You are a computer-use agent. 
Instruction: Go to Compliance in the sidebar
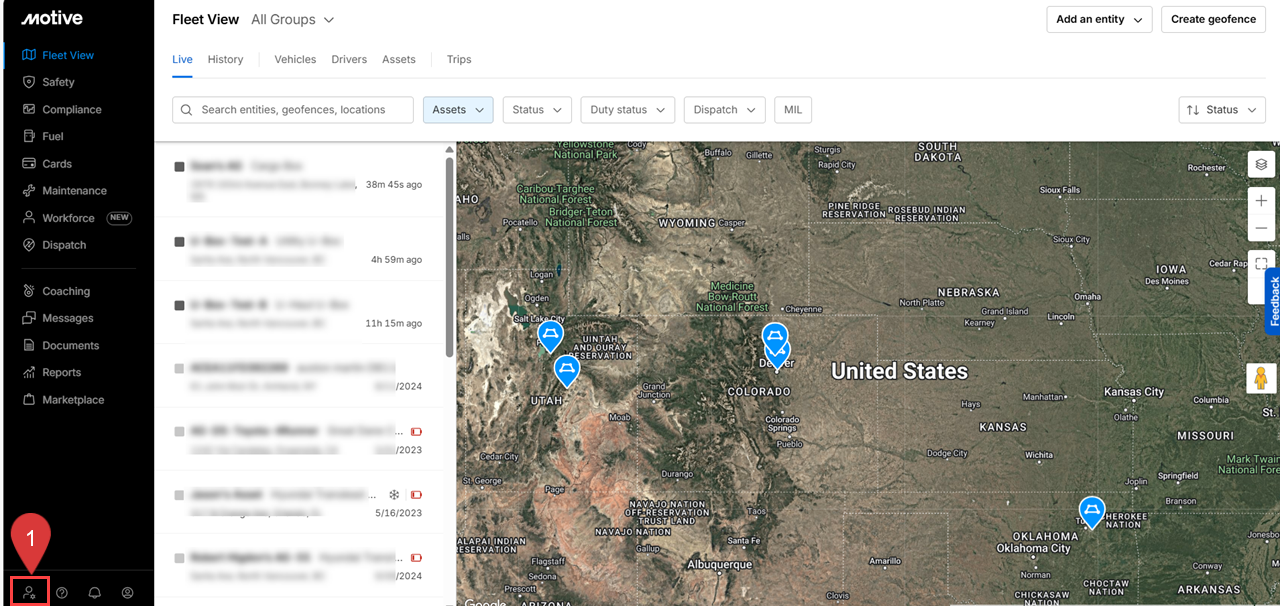[x=71, y=109]
